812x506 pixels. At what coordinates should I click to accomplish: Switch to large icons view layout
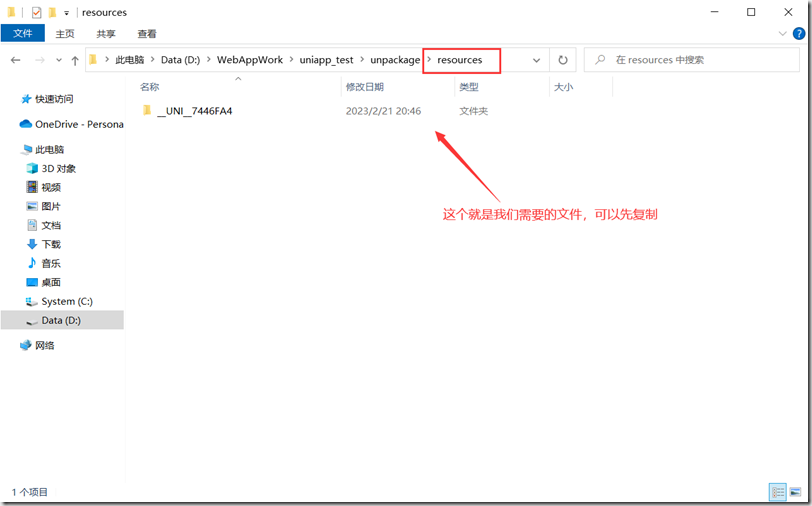tap(795, 492)
